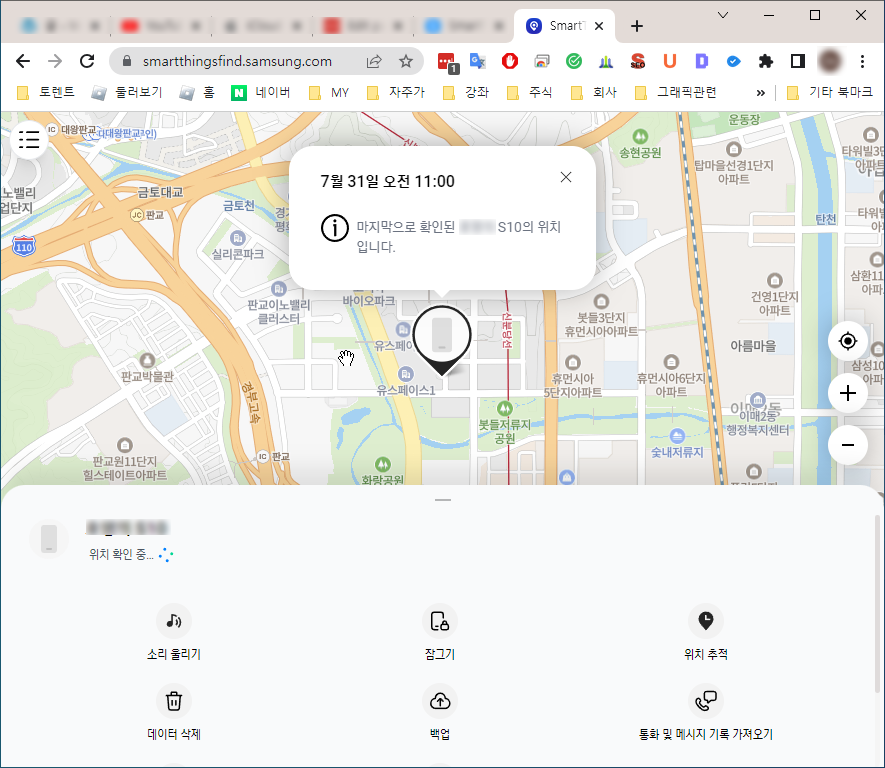Click the 이매2동 행정복지센터 marker

click(758, 400)
